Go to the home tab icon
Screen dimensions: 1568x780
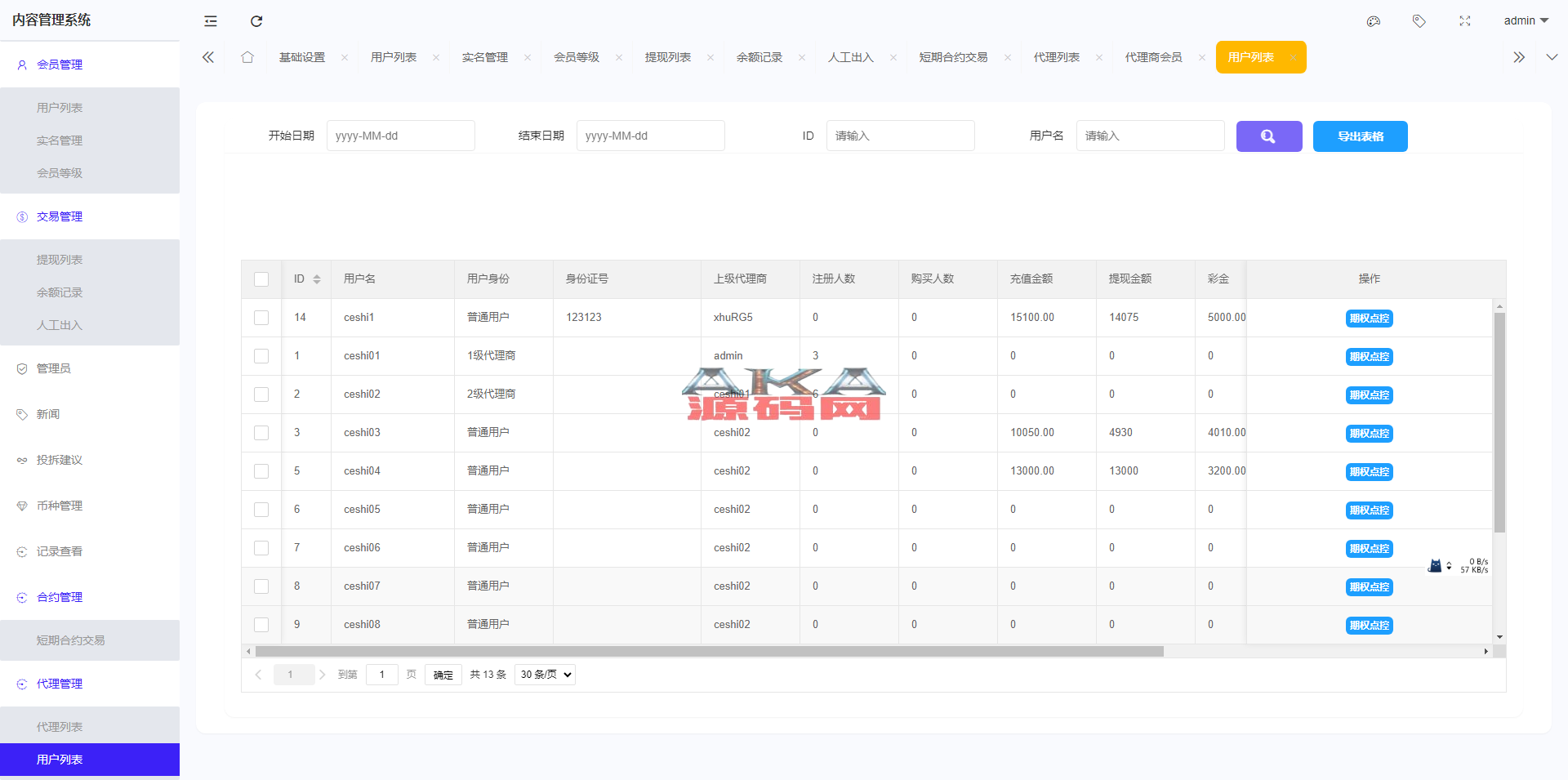coord(247,57)
